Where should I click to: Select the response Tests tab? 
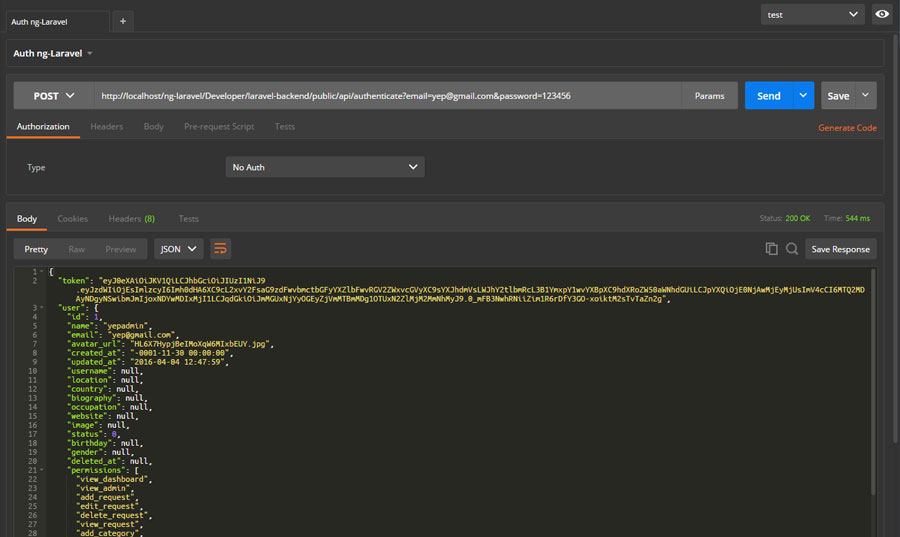(188, 219)
